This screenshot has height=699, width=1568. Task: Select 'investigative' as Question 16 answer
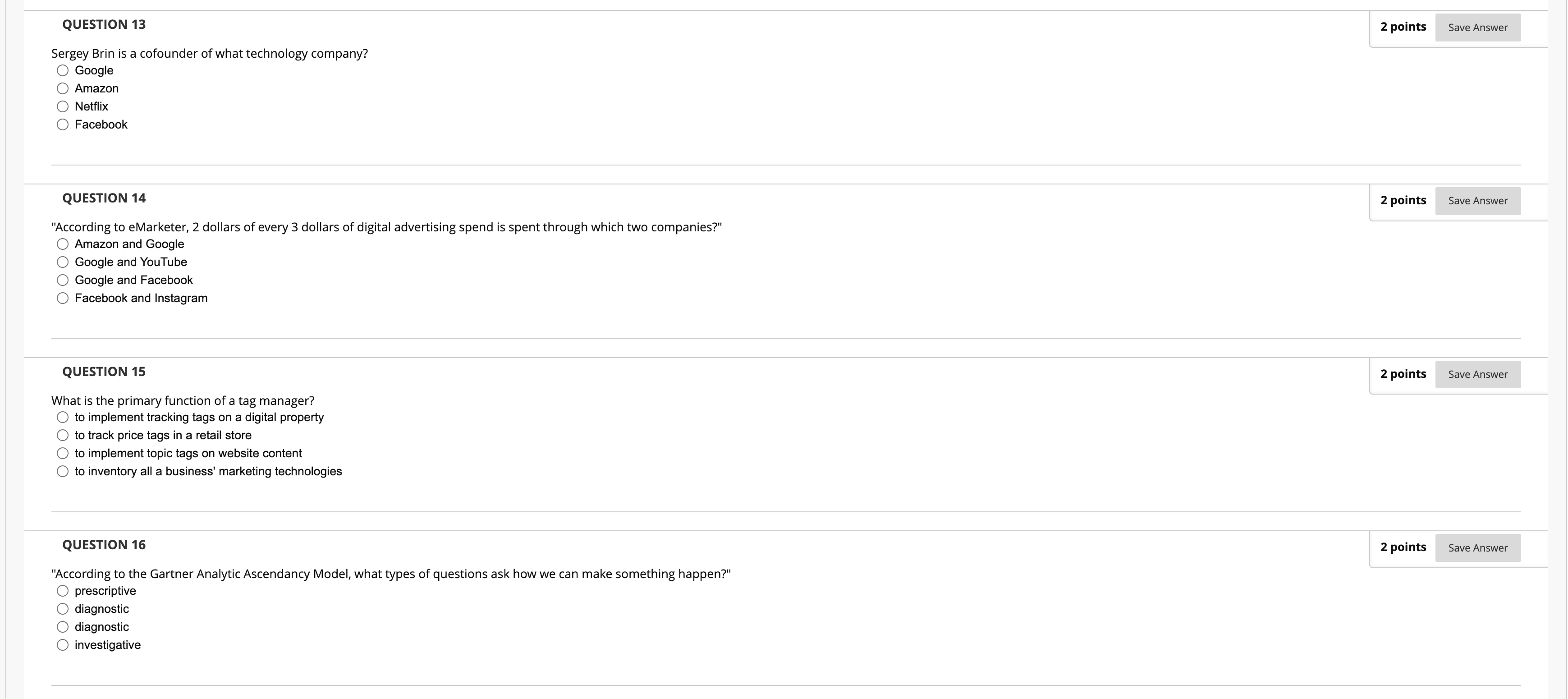63,644
